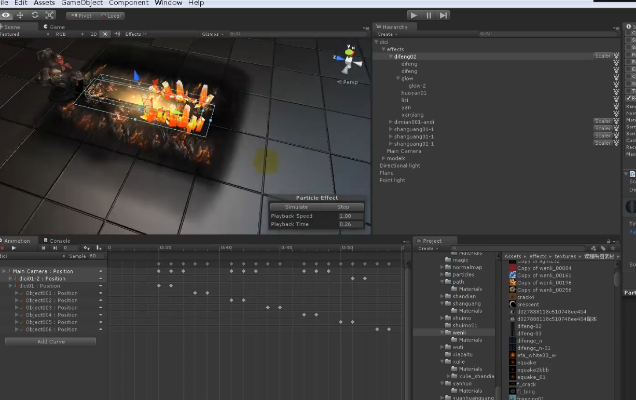Select the Rotate tool in toolbar

[36, 15]
